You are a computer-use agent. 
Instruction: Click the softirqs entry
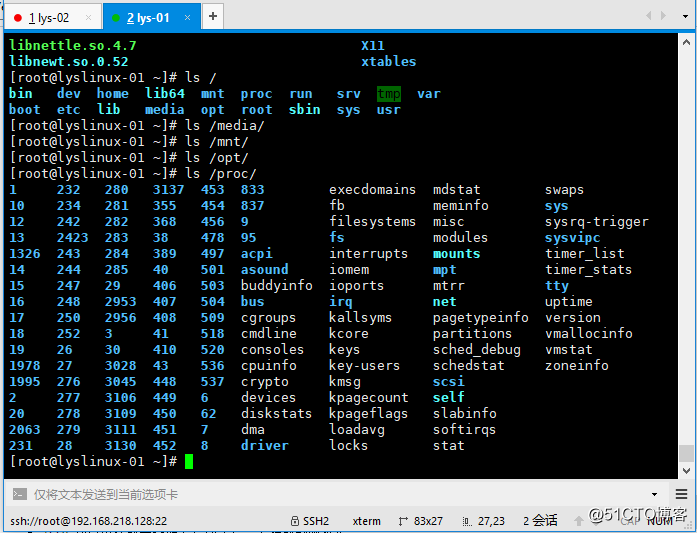click(465, 429)
